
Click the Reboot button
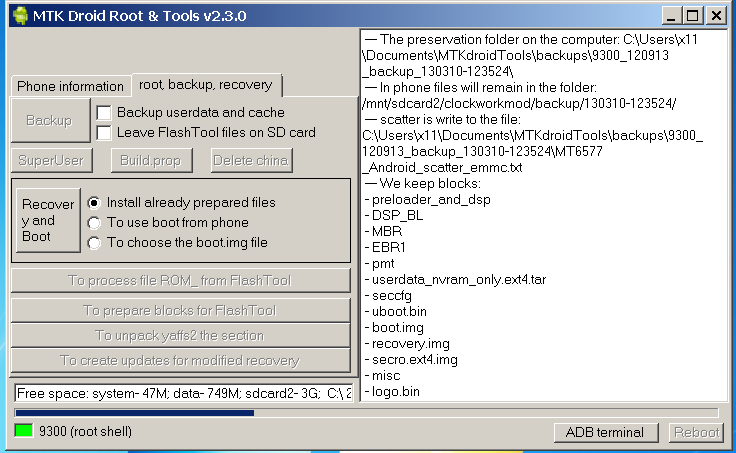[x=696, y=432]
